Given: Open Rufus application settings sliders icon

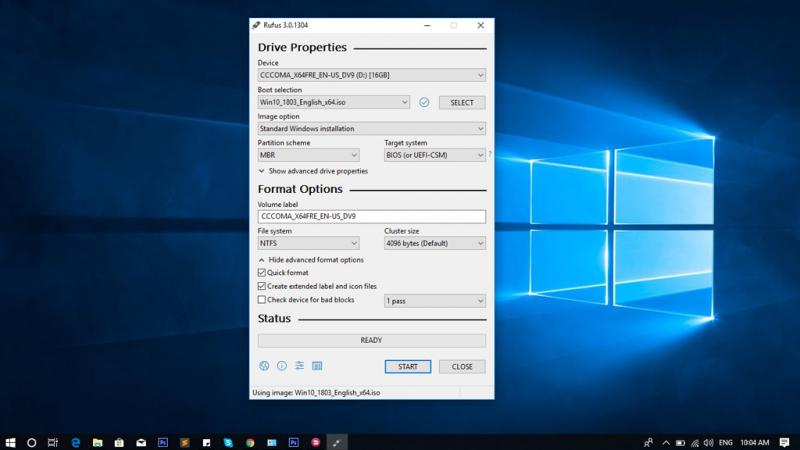Looking at the screenshot, I should [299, 366].
